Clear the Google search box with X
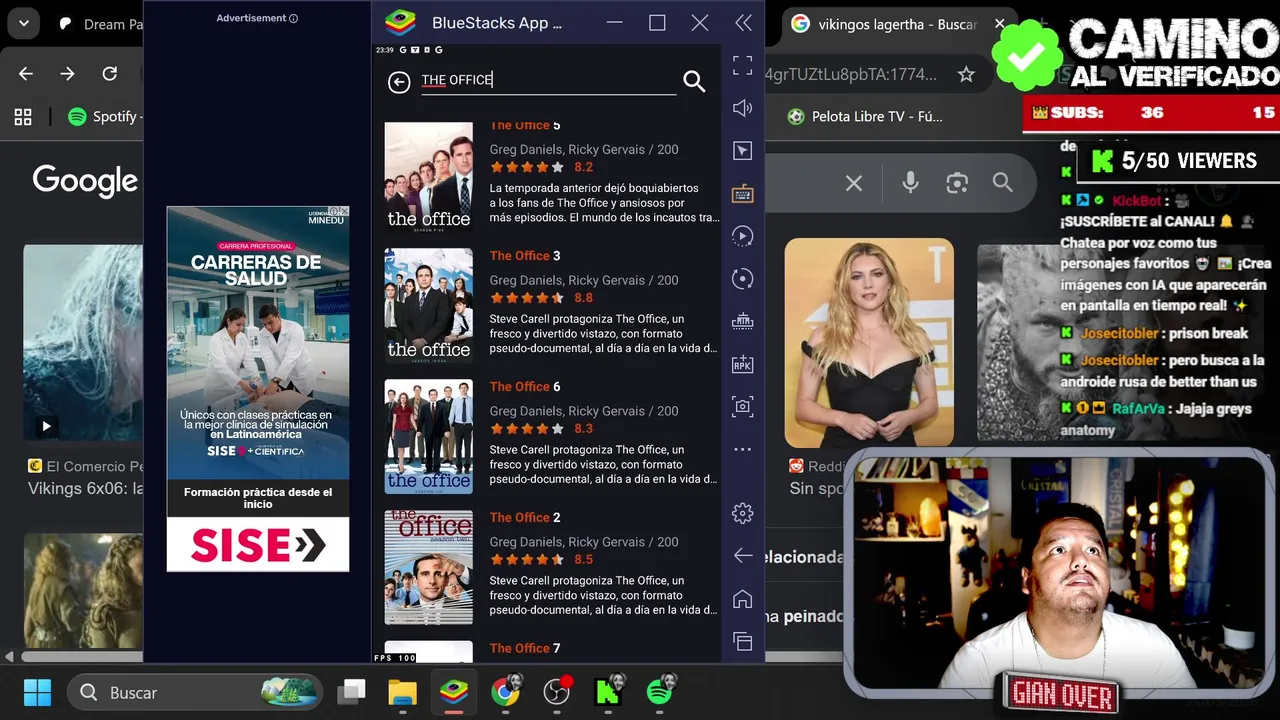The width and height of the screenshot is (1280, 720). tap(854, 183)
